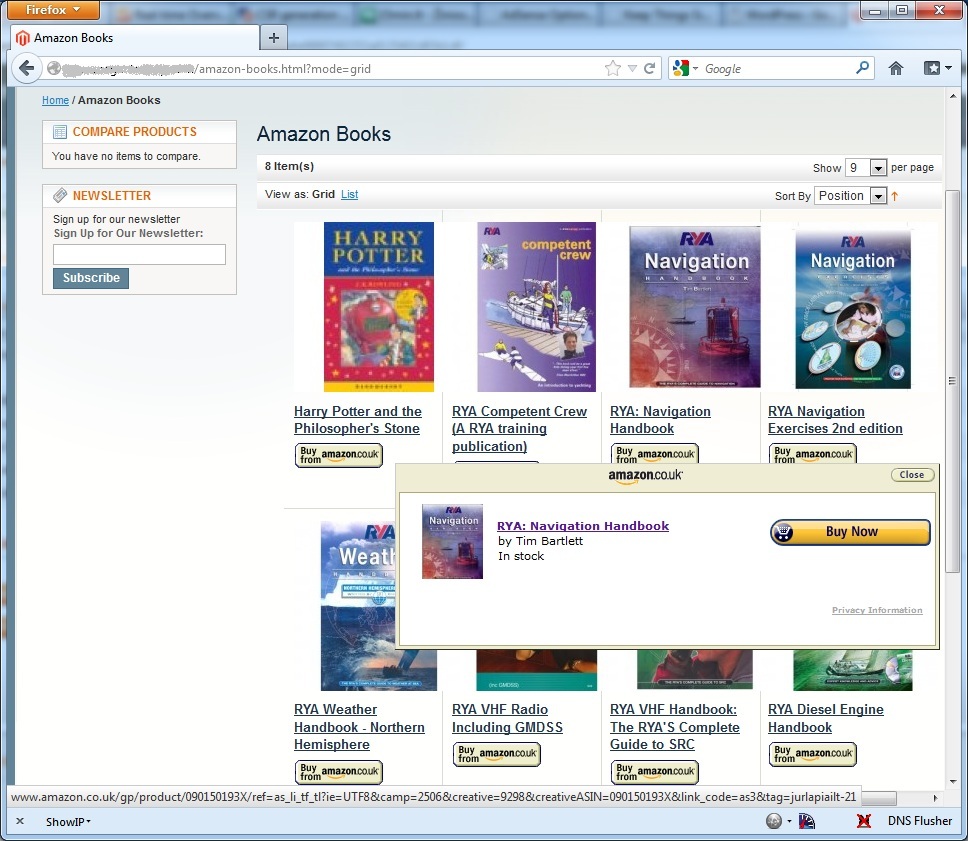This screenshot has width=968, height=841.
Task: Open the Firefox application menu
Action: tap(53, 10)
